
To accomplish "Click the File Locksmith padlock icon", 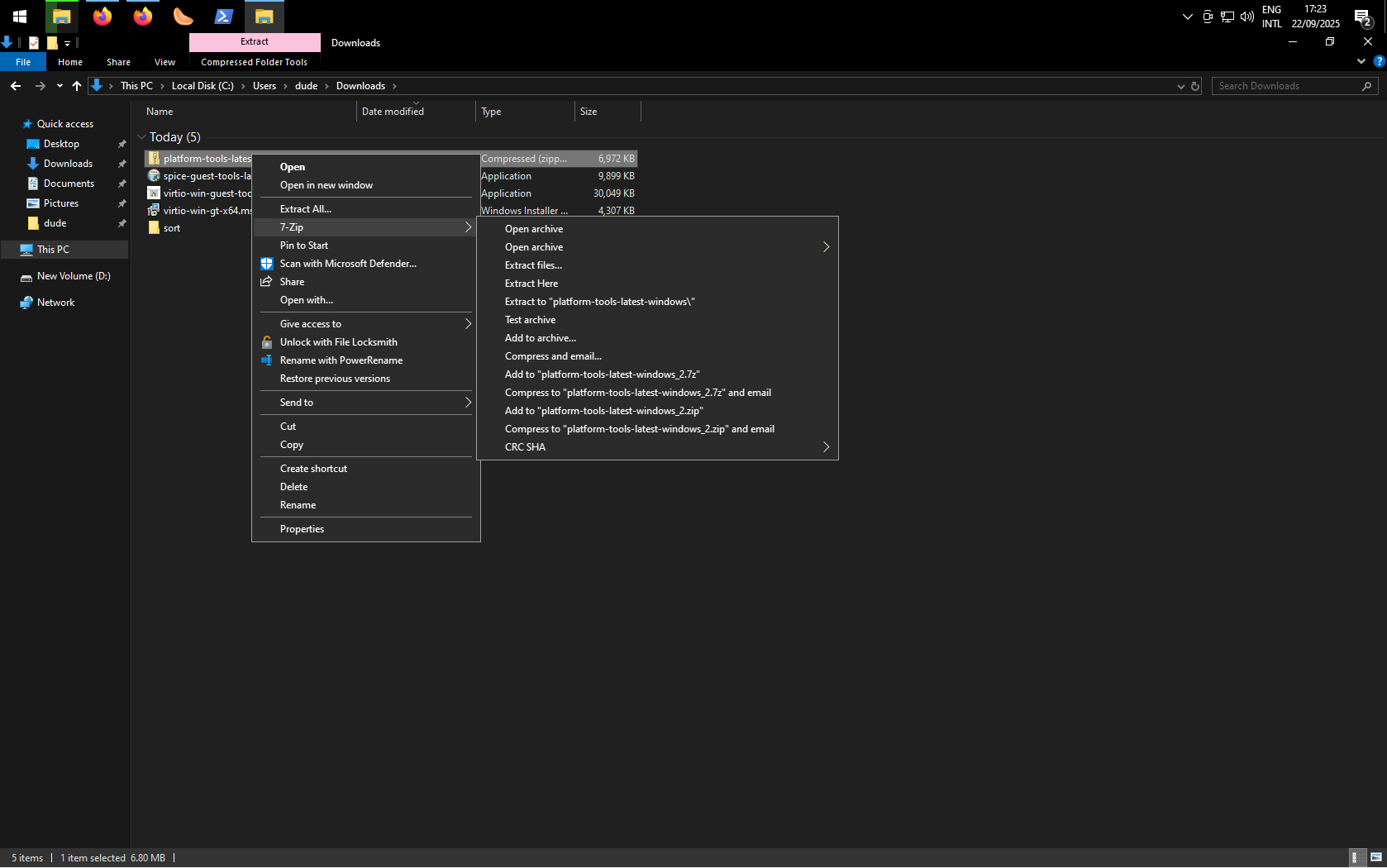I will pyautogui.click(x=267, y=342).
